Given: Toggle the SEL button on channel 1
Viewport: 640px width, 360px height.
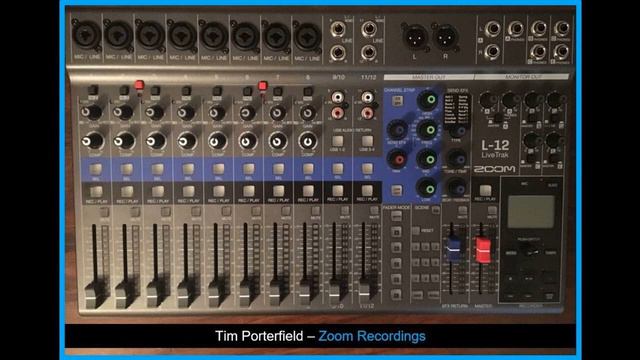Looking at the screenshot, I should point(96,169).
